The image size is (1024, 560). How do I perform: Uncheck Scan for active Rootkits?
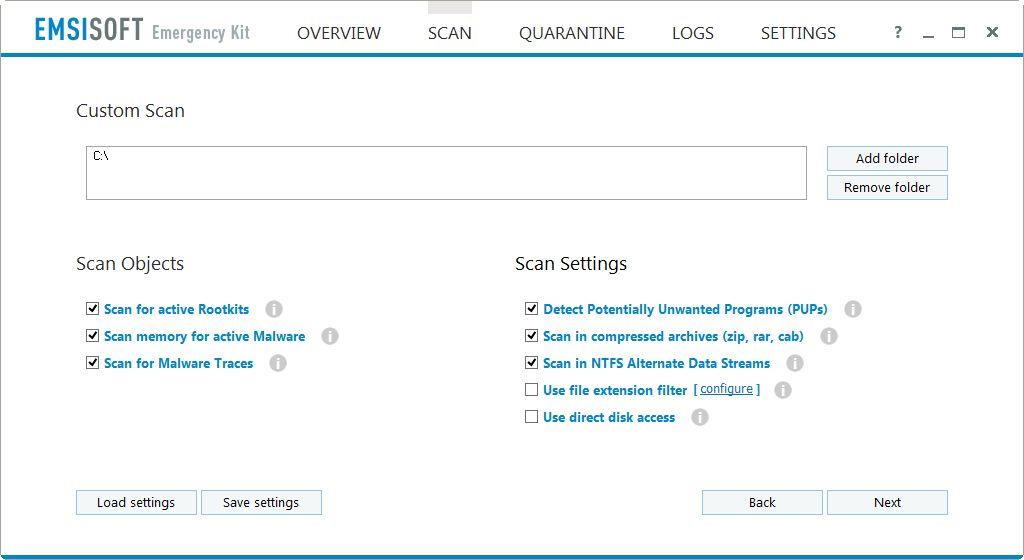click(93, 309)
